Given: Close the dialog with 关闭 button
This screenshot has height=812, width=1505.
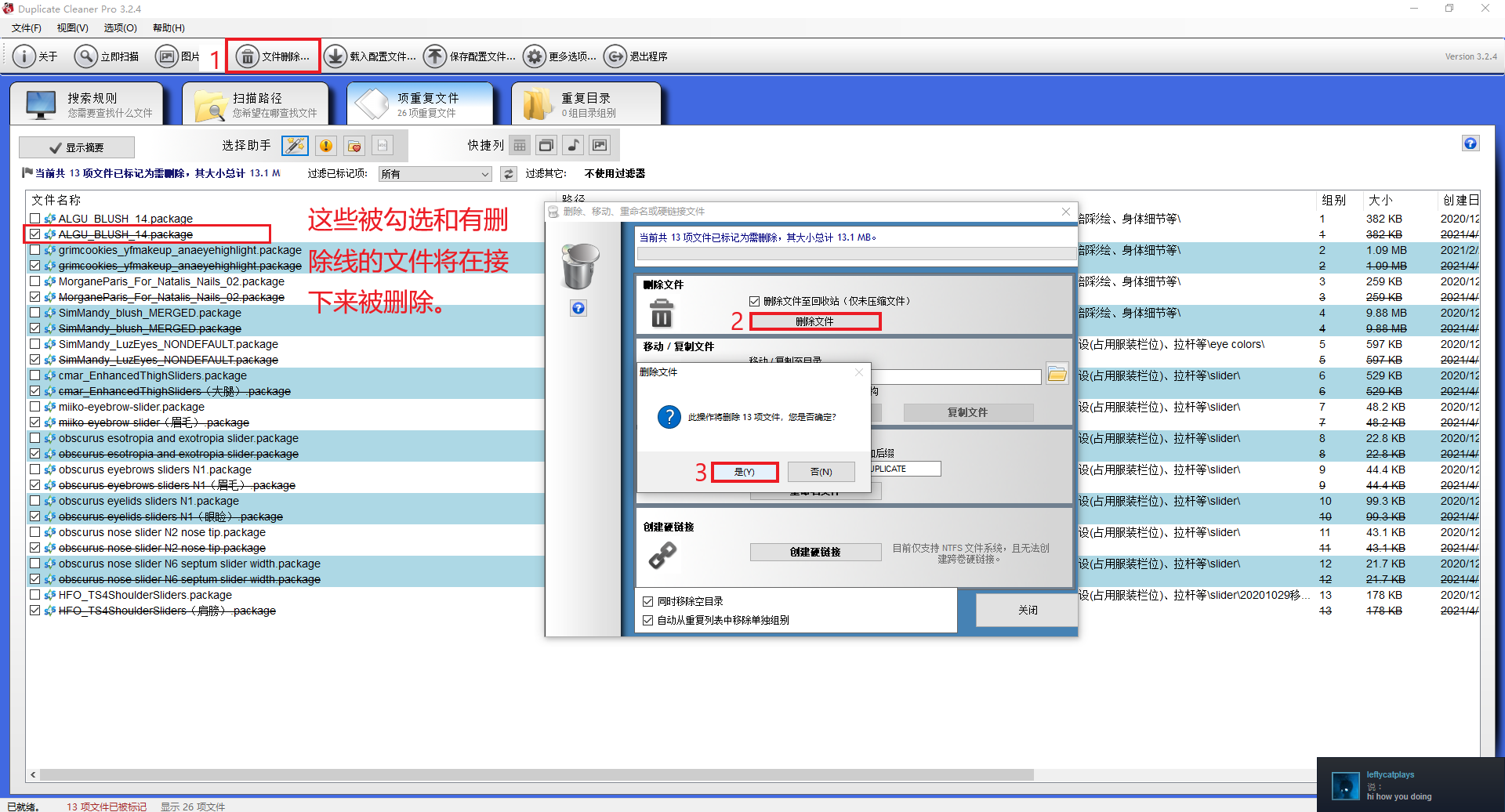Looking at the screenshot, I should [x=1027, y=610].
